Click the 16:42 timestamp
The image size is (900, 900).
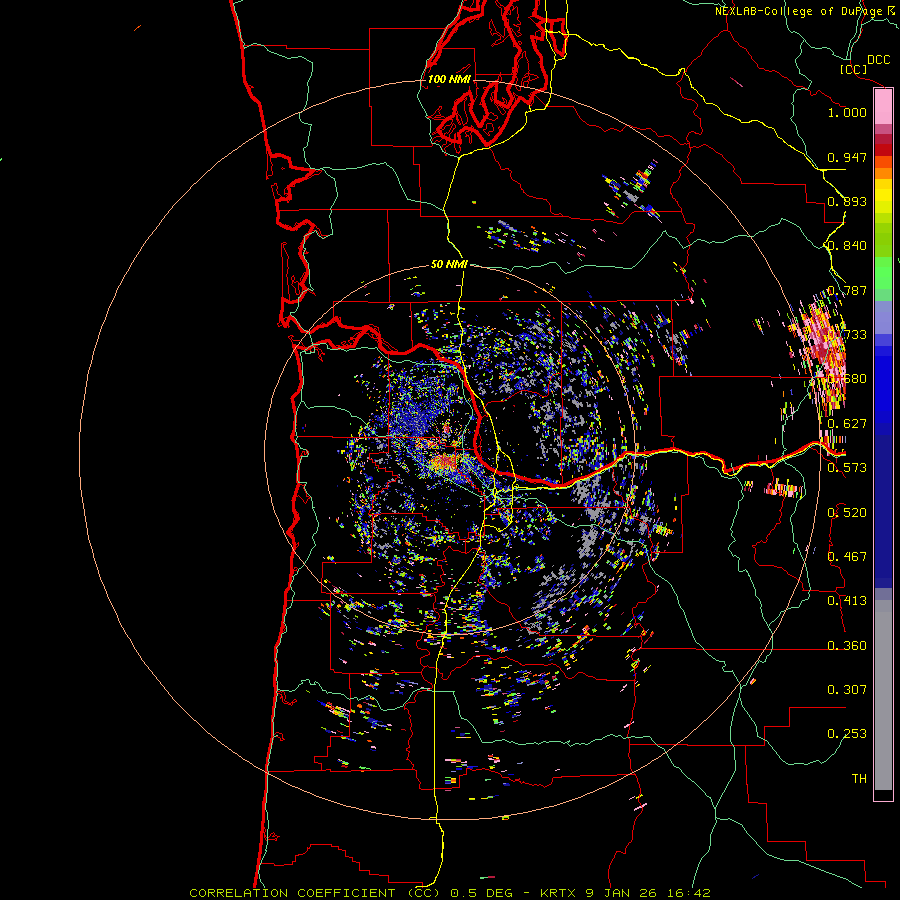click(x=689, y=893)
